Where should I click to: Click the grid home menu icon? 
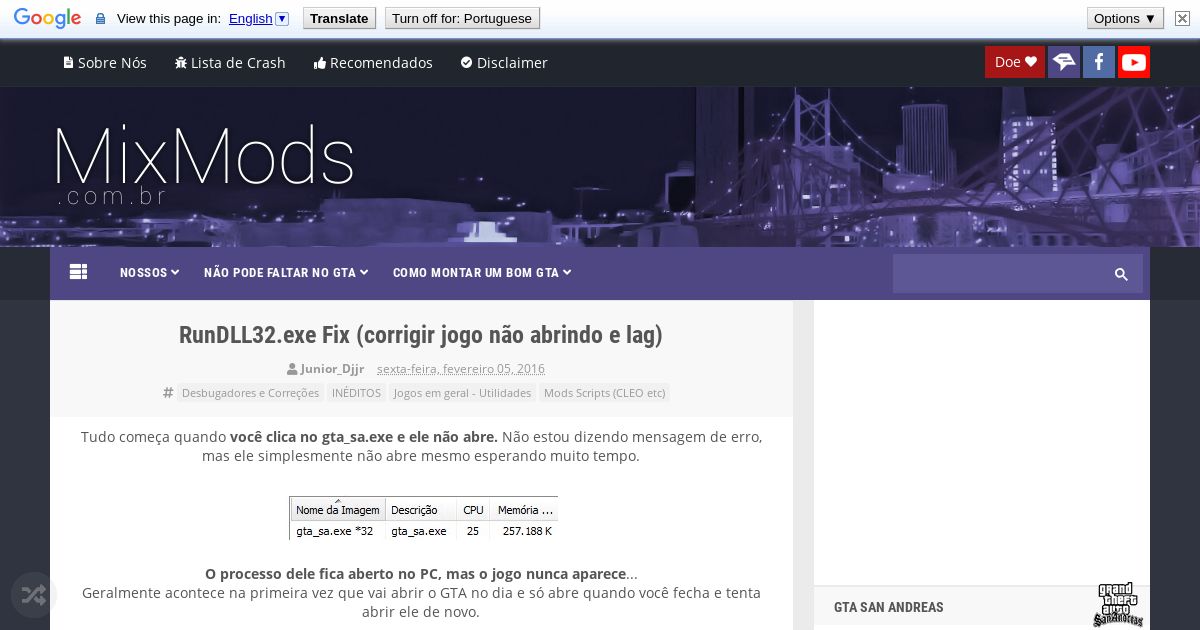pyautogui.click(x=79, y=272)
